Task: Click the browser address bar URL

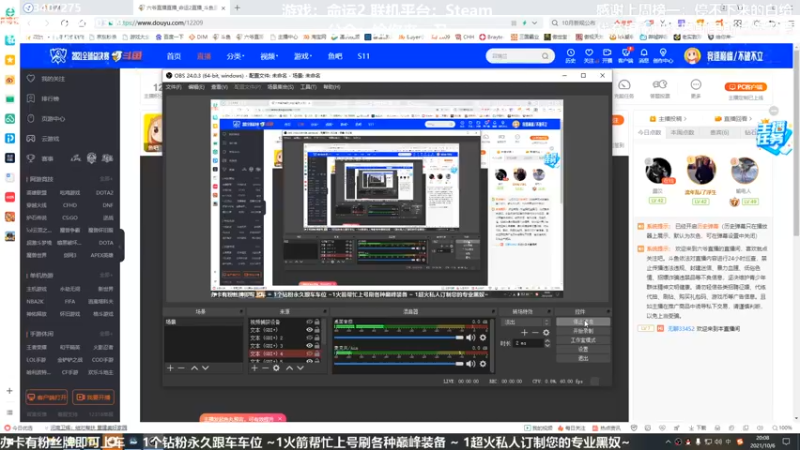Action: [163, 23]
